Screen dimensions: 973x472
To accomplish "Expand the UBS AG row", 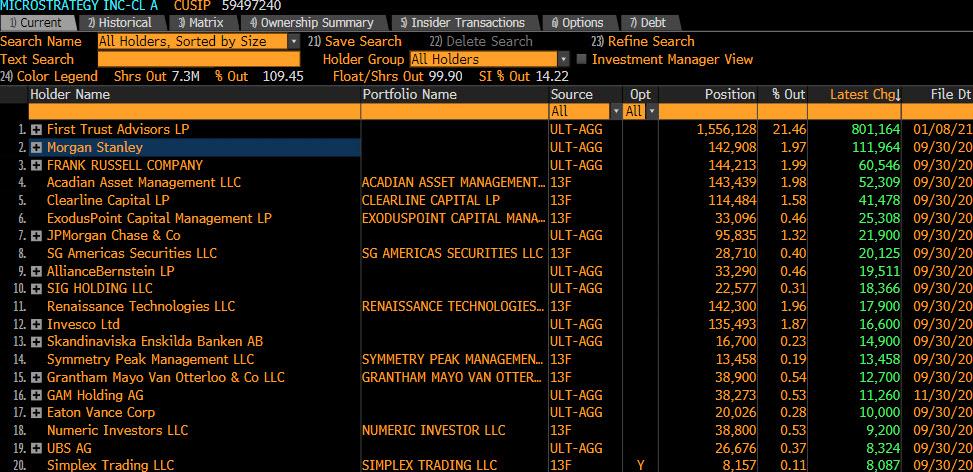I will 37,448.
